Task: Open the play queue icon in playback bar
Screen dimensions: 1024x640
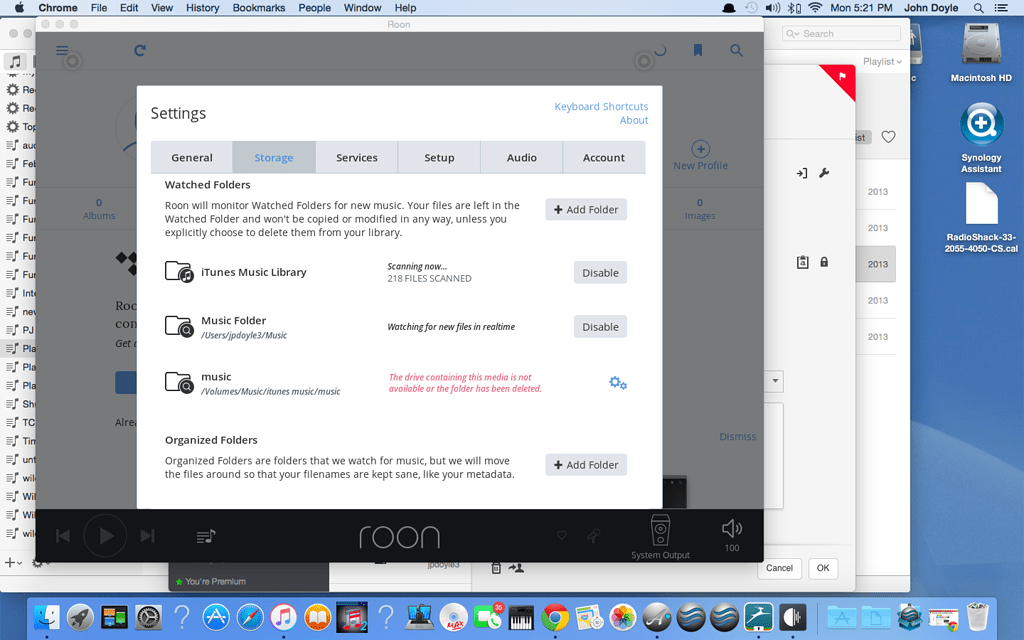Action: [x=205, y=536]
